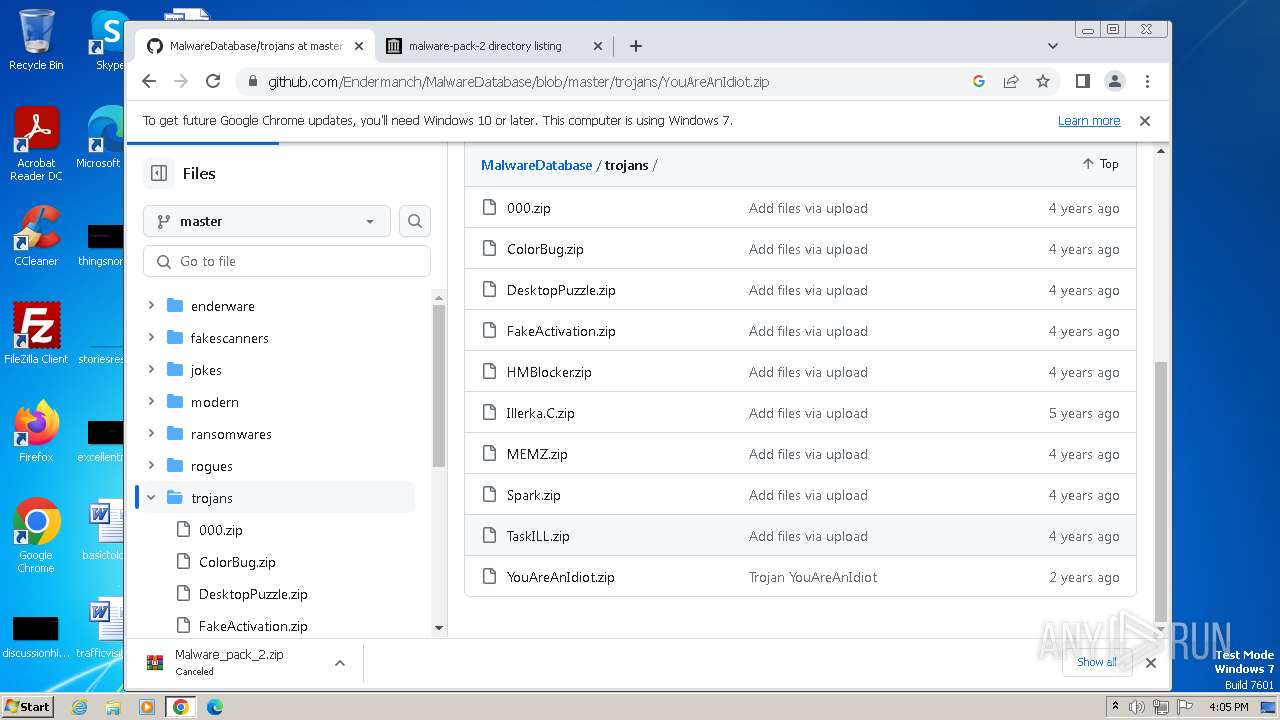This screenshot has width=1280, height=720.
Task: Open Malware_pack_2.zip download options arrow
Action: point(340,662)
